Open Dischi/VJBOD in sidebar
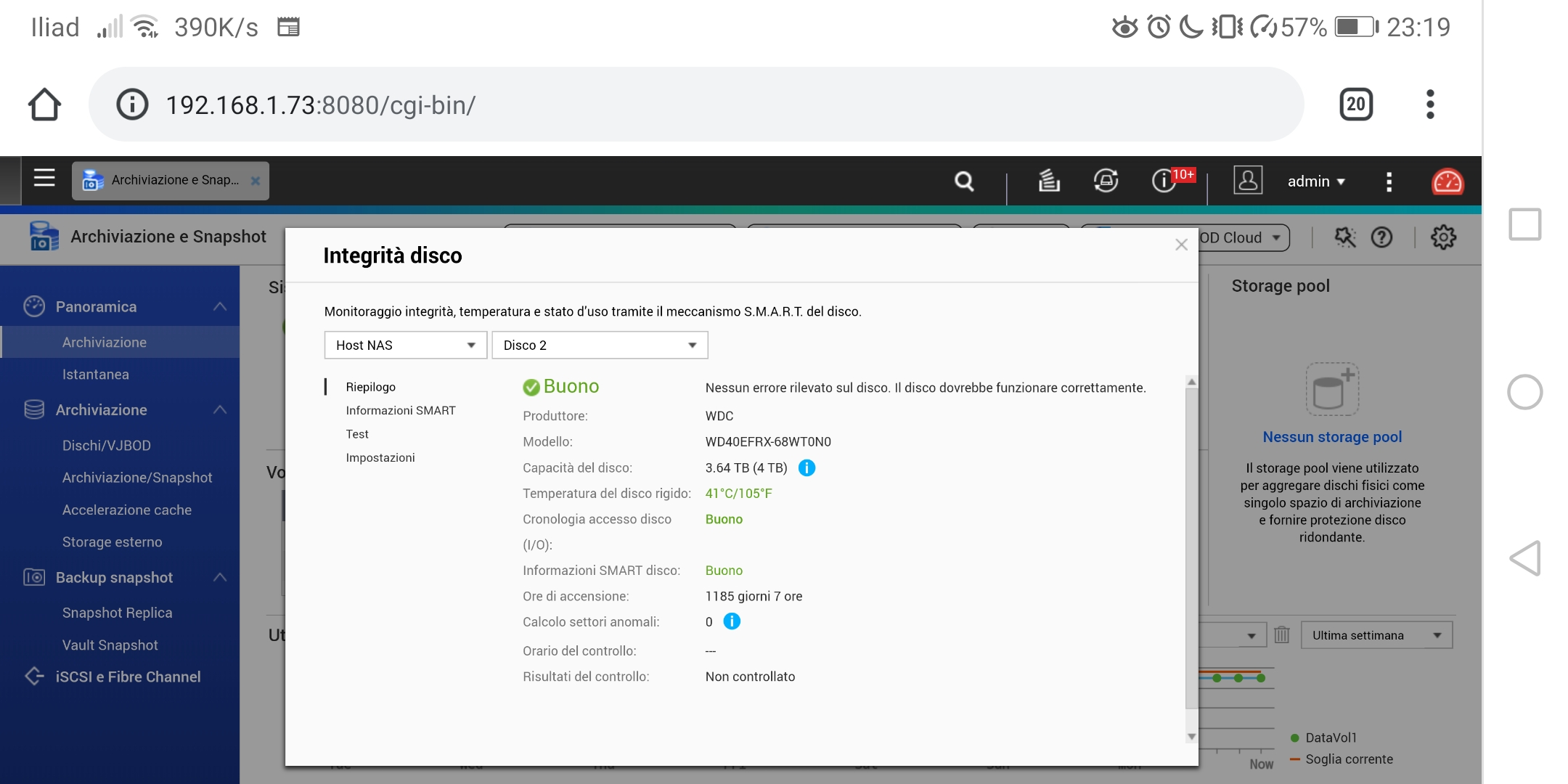This screenshot has width=1568, height=784. point(107,446)
